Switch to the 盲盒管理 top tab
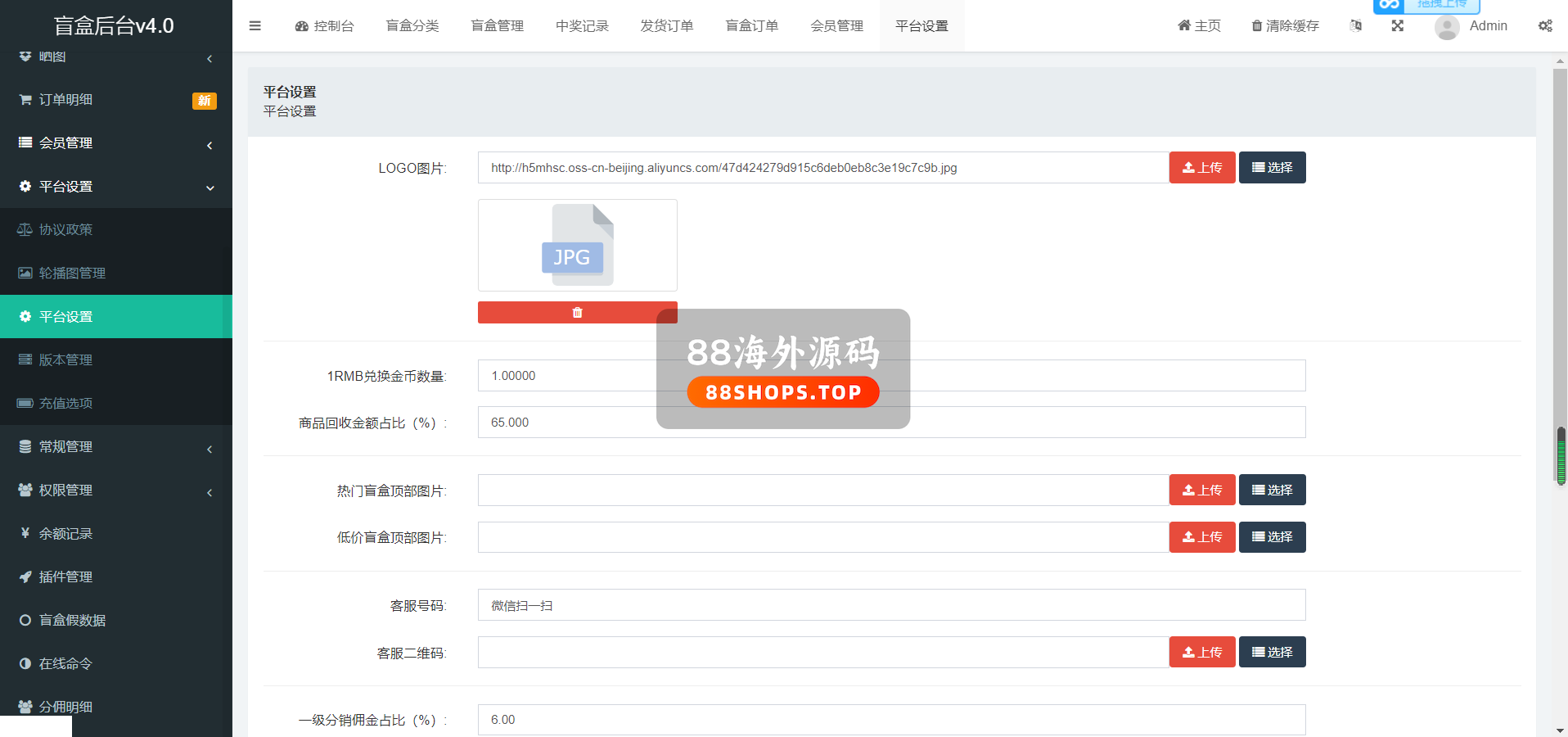The image size is (1568, 737). 497,26
